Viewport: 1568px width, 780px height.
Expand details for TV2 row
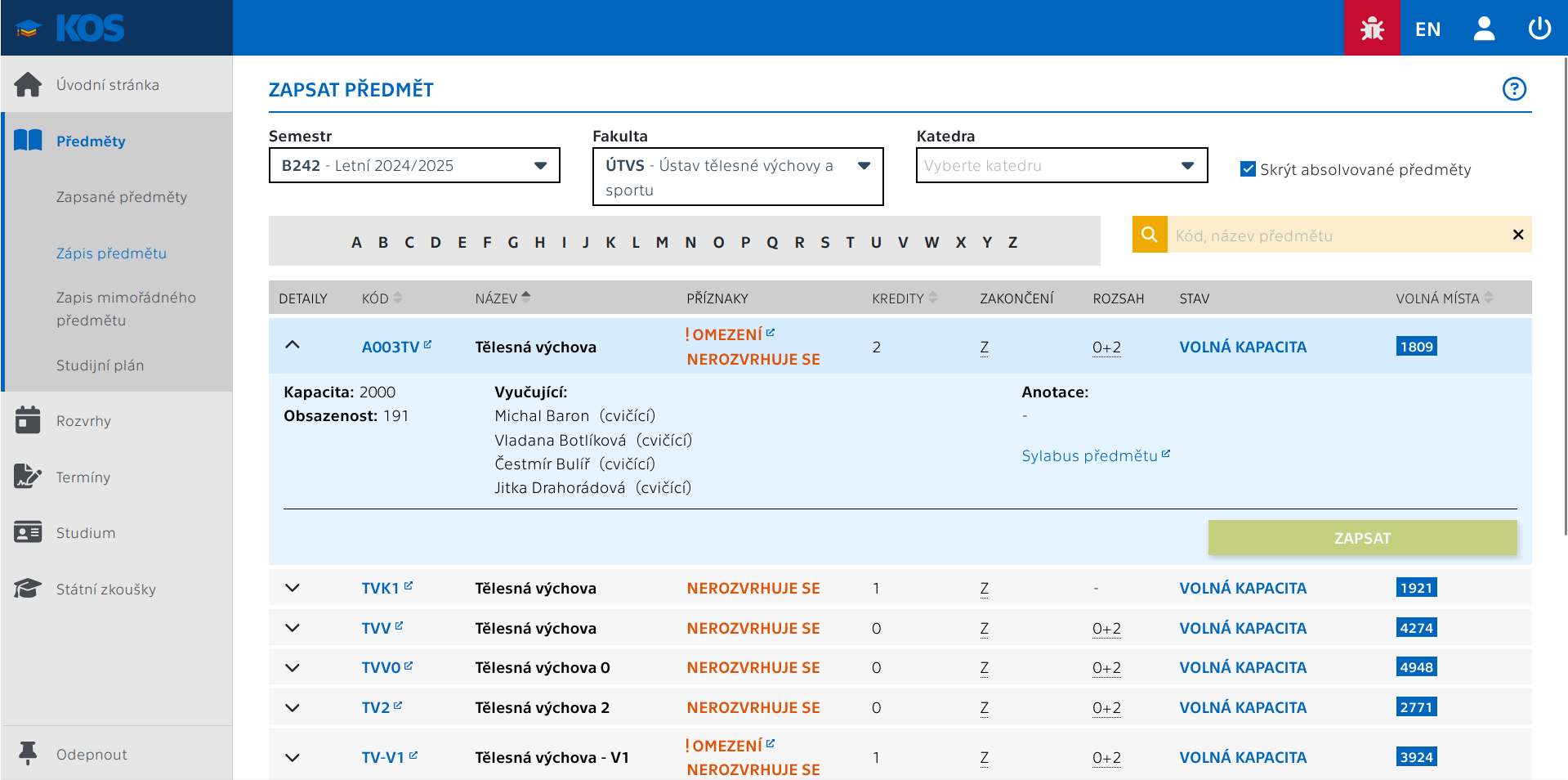(293, 707)
